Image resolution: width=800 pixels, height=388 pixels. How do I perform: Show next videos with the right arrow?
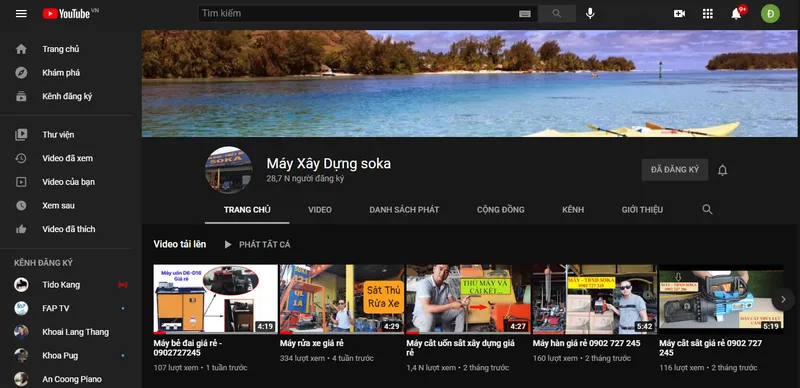tap(783, 299)
